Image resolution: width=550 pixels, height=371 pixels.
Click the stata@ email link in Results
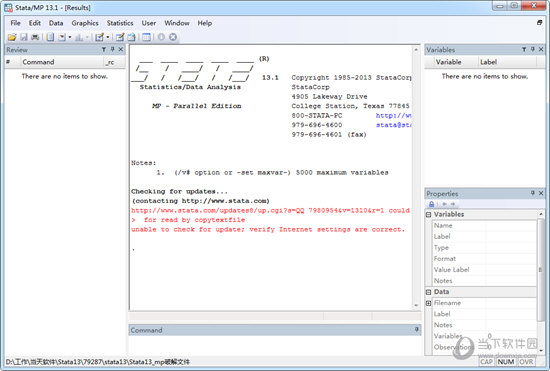[x=393, y=125]
